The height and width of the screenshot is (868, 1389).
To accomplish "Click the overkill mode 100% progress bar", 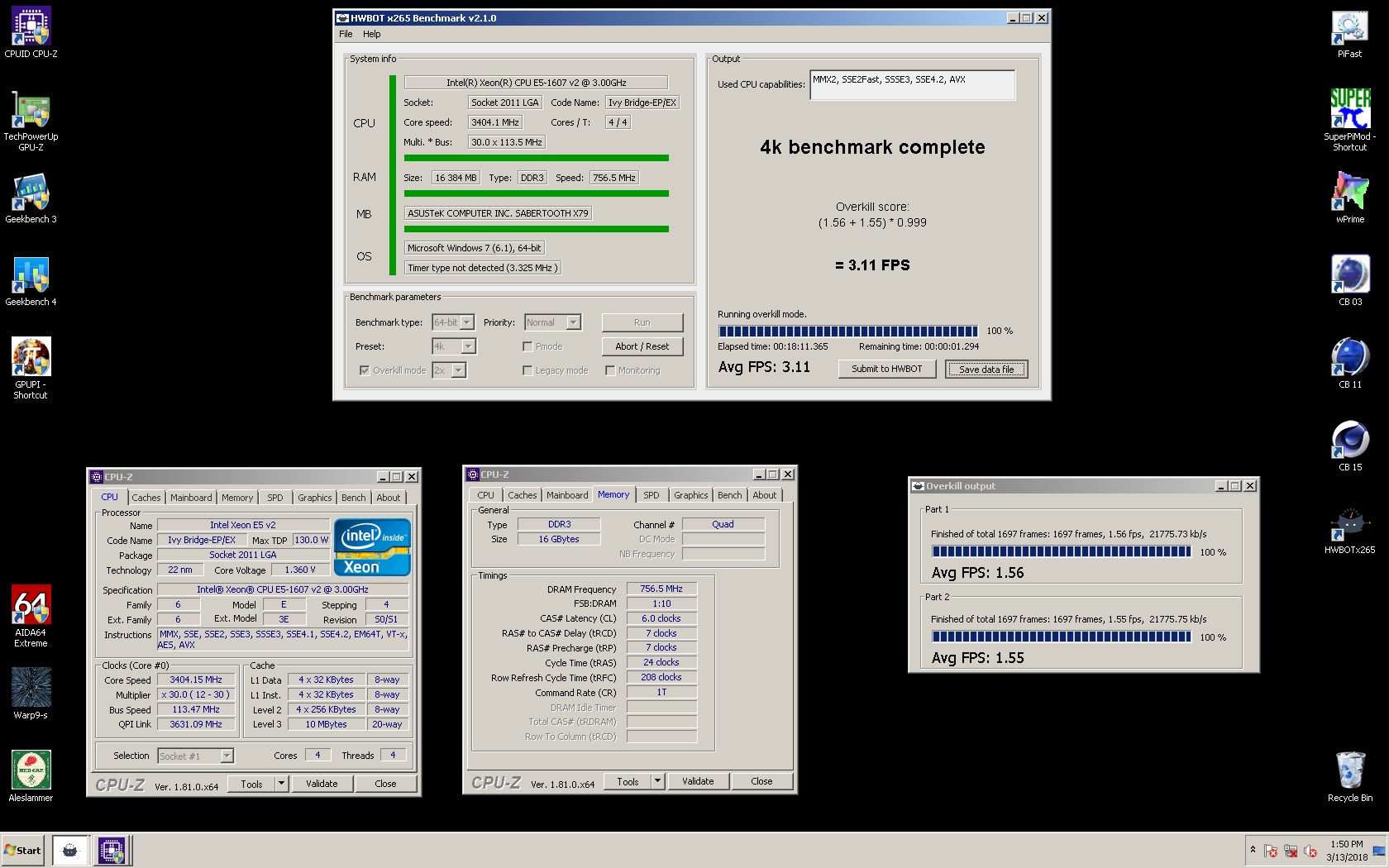I will (x=847, y=331).
